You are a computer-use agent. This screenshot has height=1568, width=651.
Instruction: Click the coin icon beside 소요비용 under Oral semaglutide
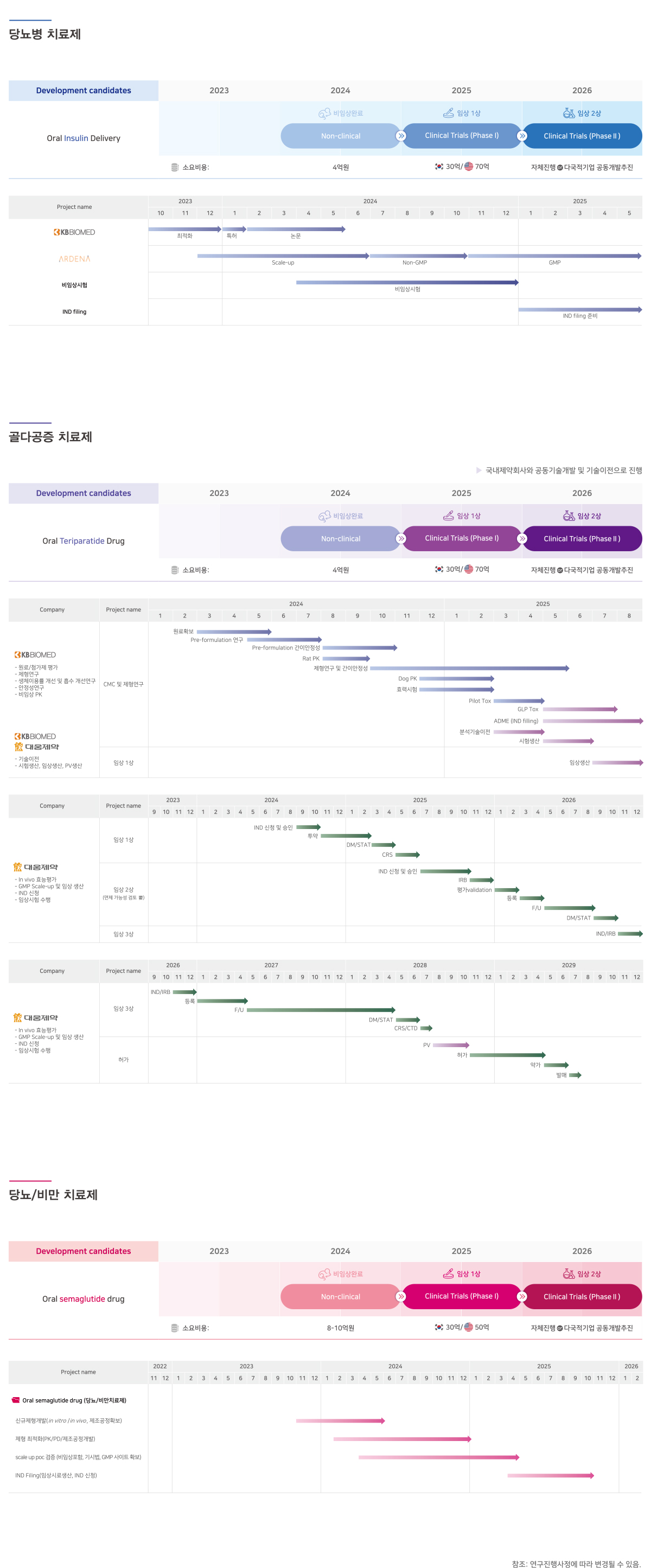(x=175, y=1328)
